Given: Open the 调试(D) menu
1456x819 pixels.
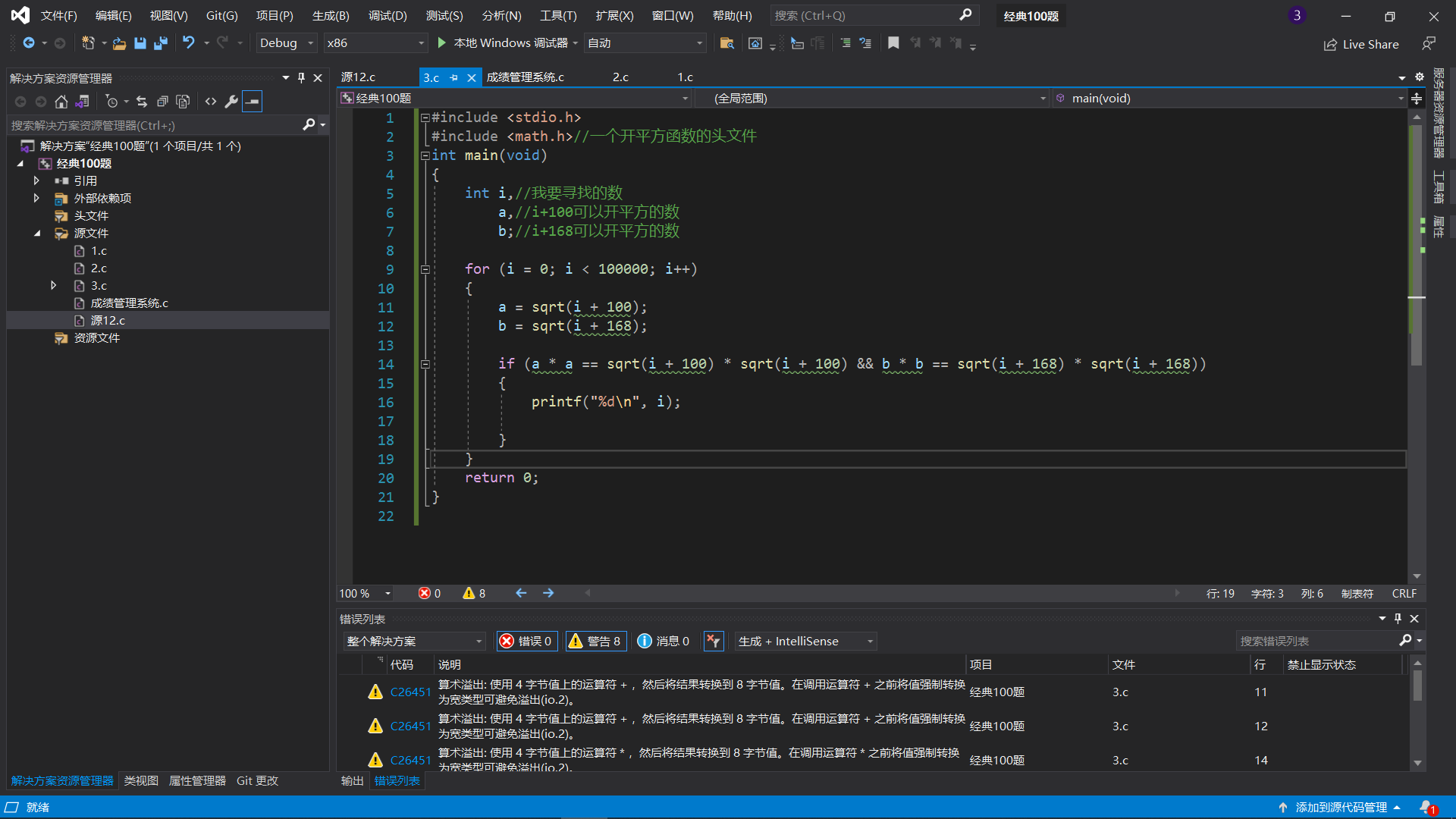Looking at the screenshot, I should 388,15.
